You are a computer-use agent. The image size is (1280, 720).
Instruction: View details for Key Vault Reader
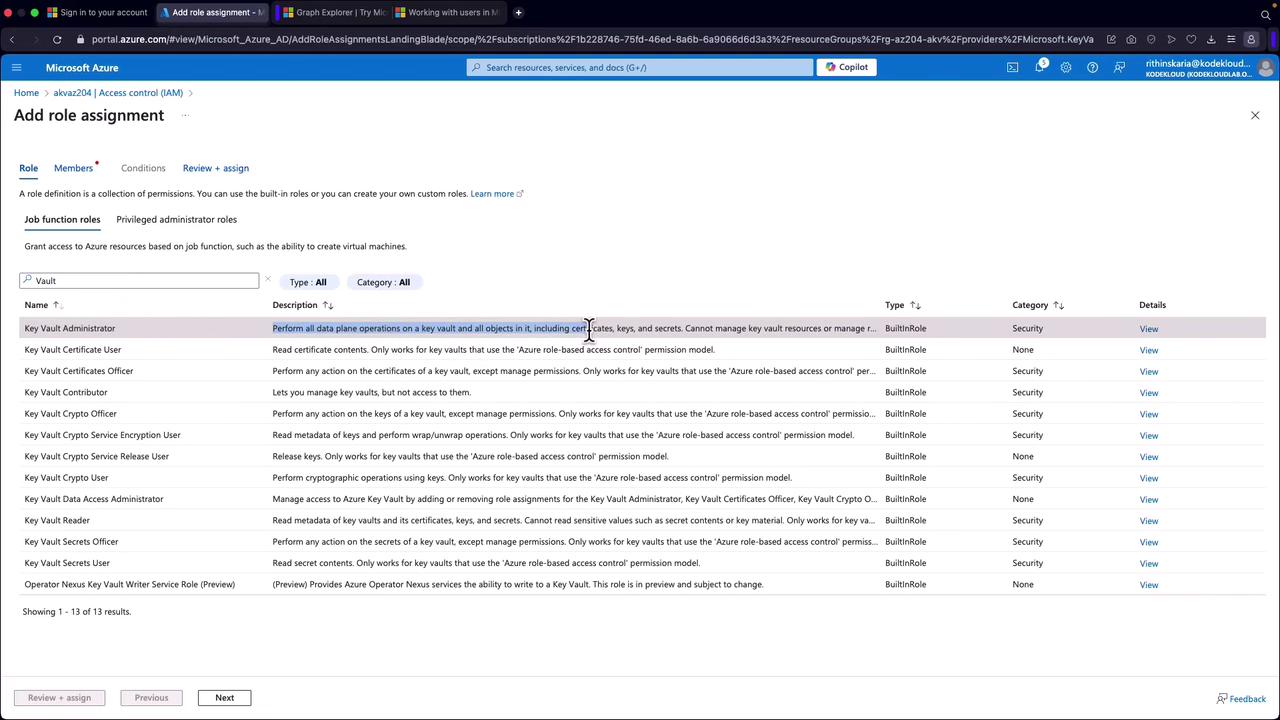[1148, 521]
